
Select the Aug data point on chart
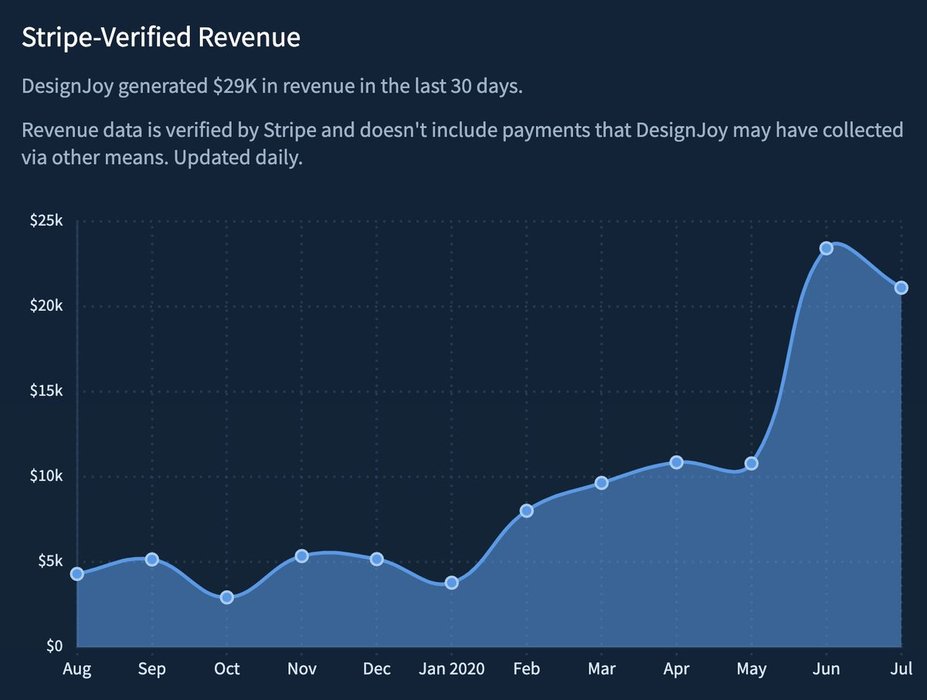click(x=77, y=573)
